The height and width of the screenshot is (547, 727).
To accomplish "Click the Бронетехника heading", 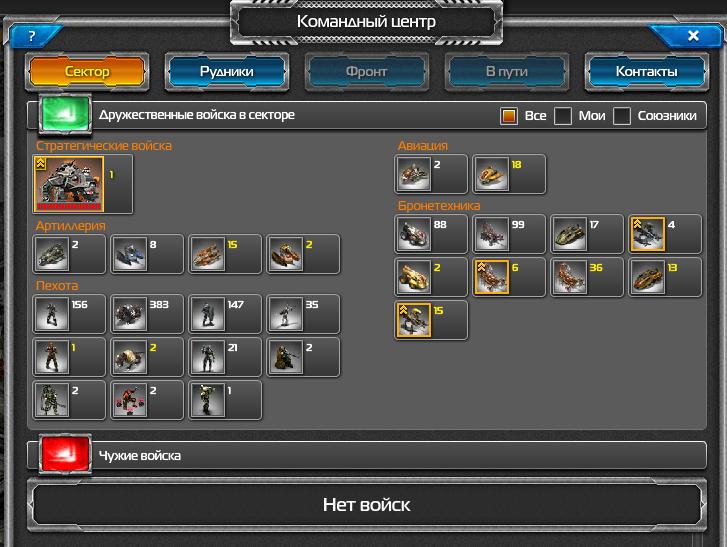I will pyautogui.click(x=439, y=205).
